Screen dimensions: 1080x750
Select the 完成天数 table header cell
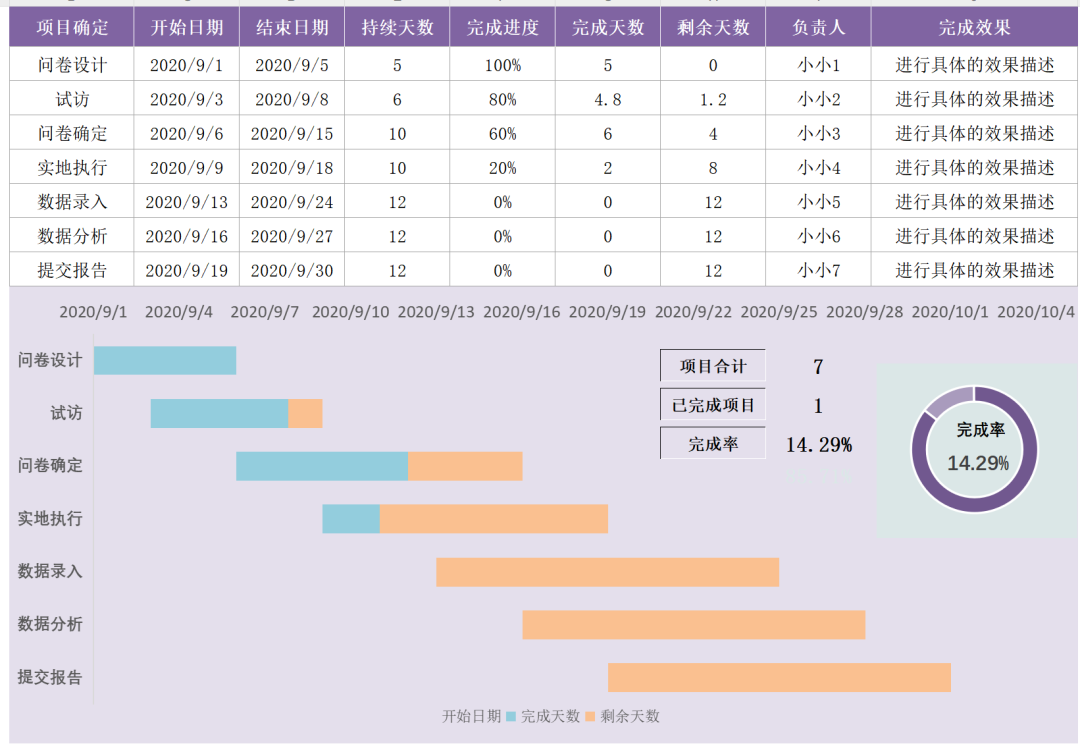608,28
